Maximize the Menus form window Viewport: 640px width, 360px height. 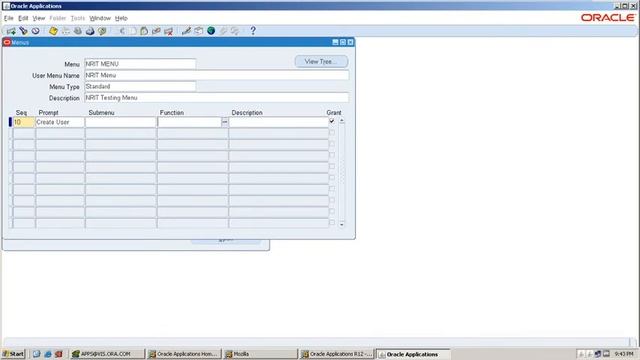pyautogui.click(x=343, y=42)
